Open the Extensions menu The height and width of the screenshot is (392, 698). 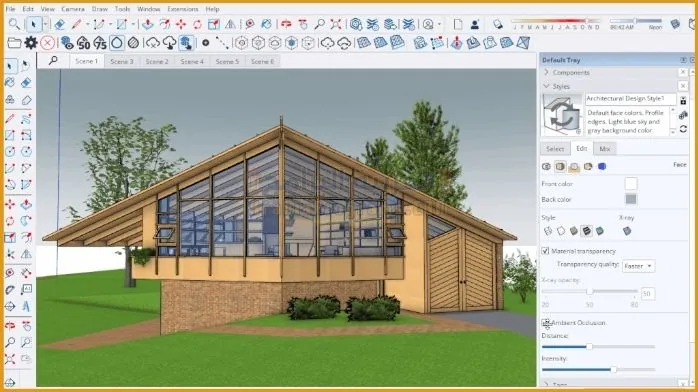(x=183, y=9)
